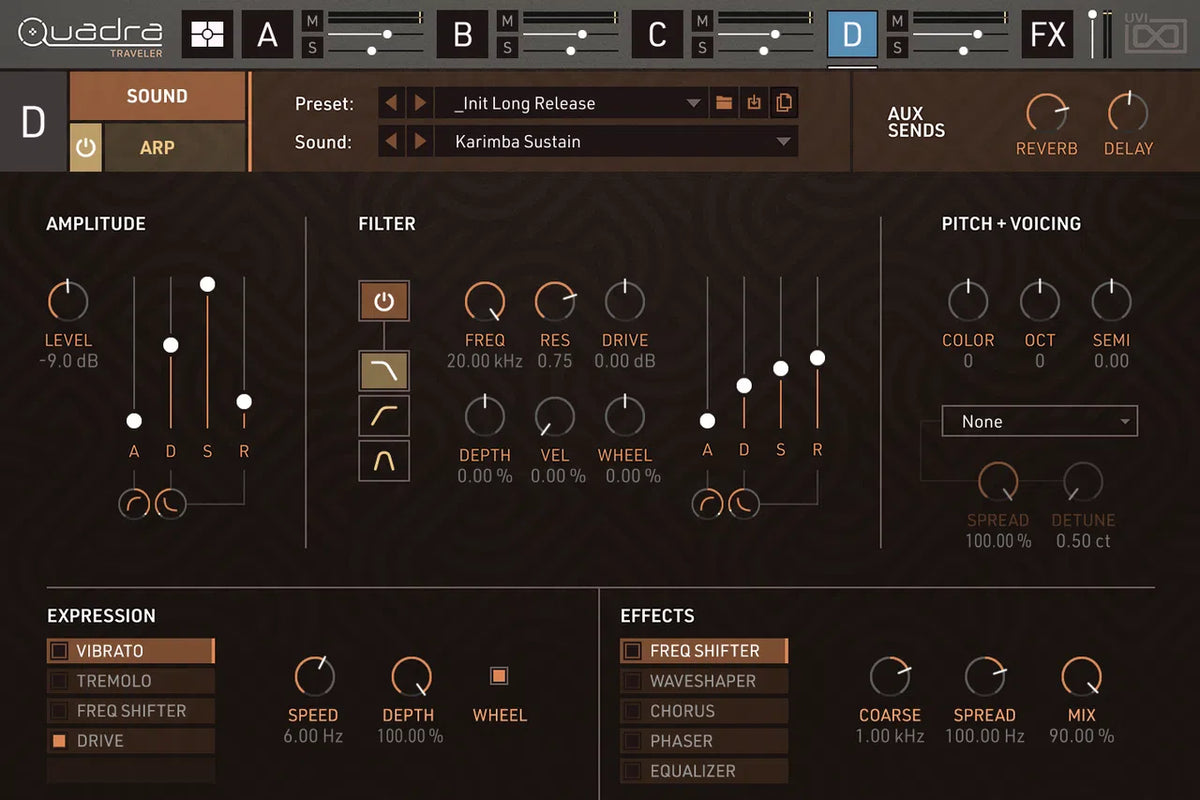
Task: Open the four-layer overview grid icon
Action: 207,35
